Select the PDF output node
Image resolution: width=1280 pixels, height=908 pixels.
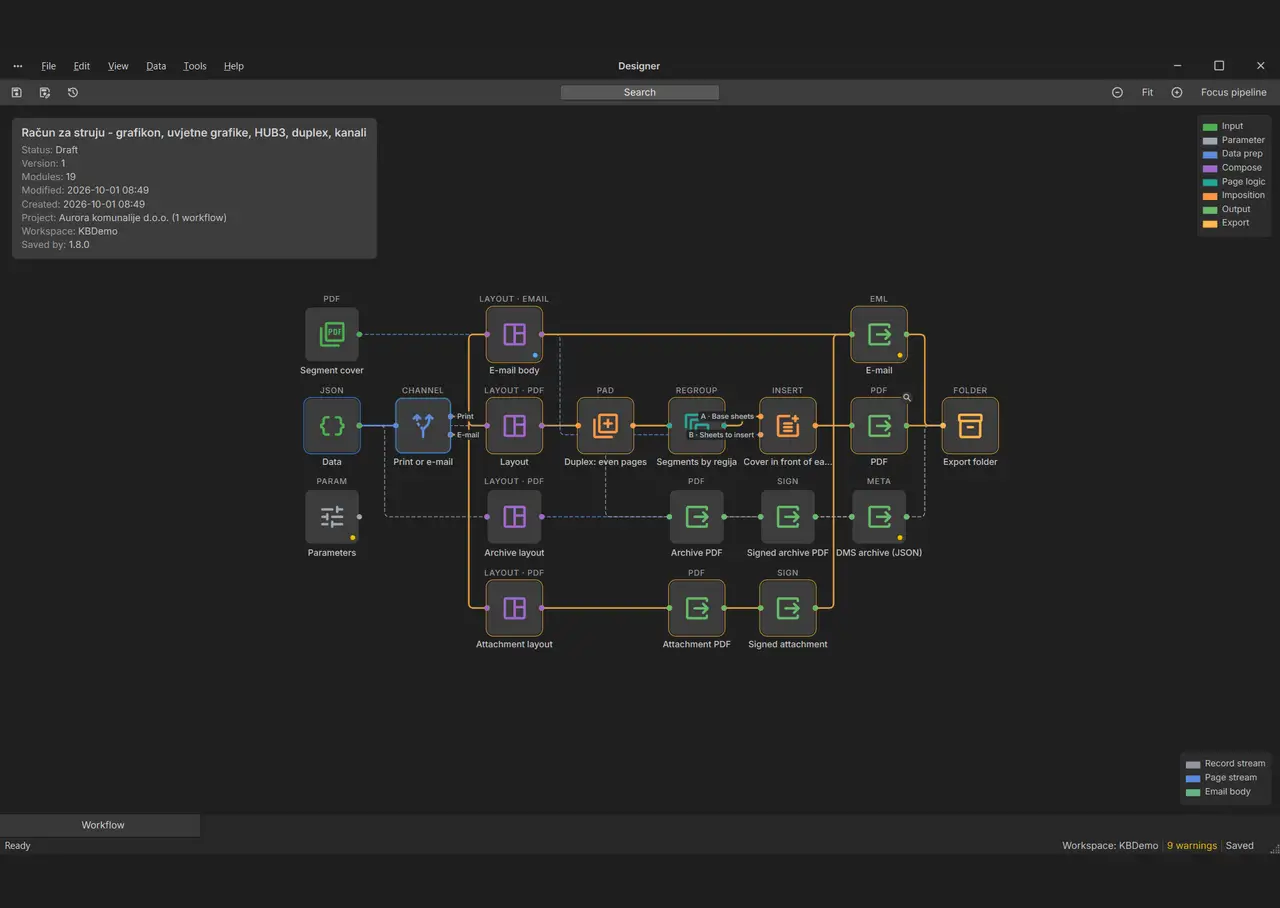(x=879, y=425)
